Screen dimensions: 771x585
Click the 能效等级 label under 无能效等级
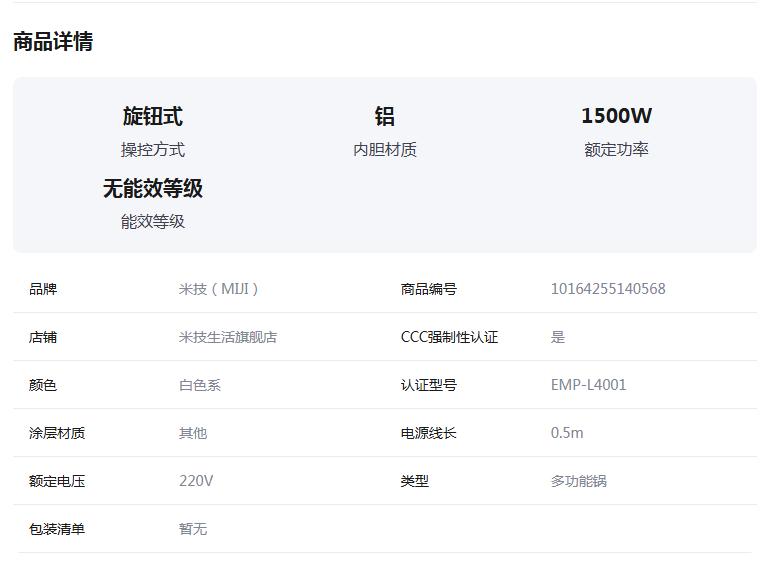pyautogui.click(x=152, y=222)
